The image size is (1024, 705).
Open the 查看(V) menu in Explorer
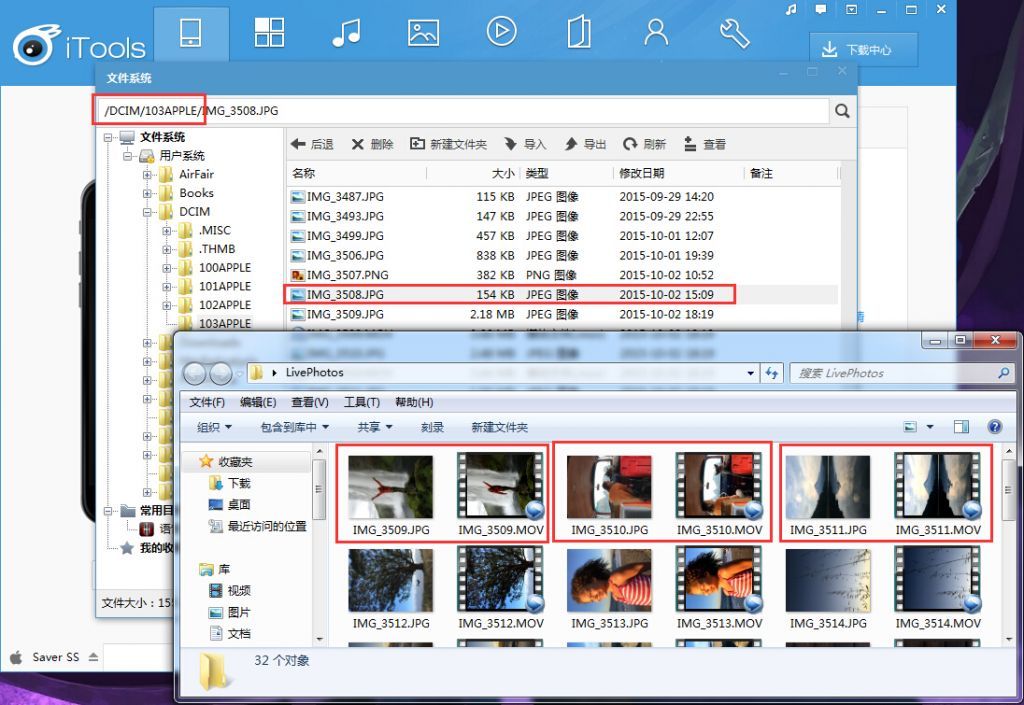click(x=310, y=402)
